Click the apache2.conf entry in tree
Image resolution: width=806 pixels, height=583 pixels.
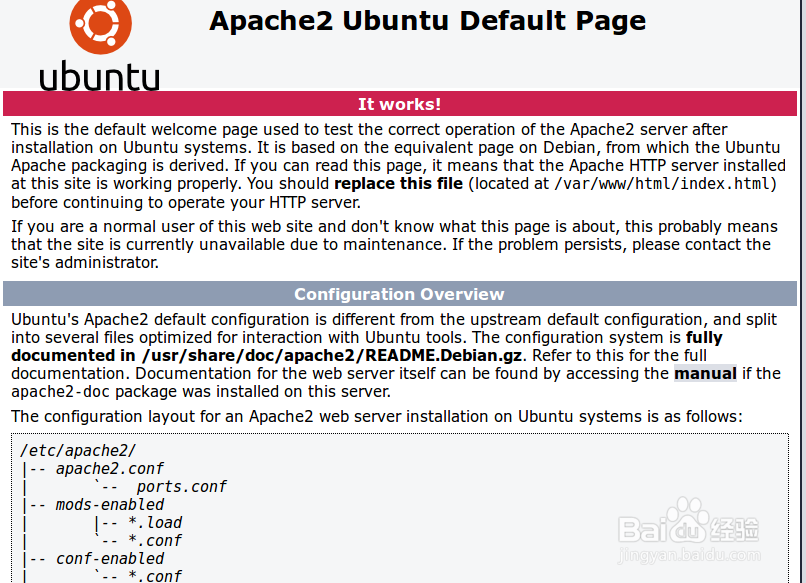(x=109, y=469)
